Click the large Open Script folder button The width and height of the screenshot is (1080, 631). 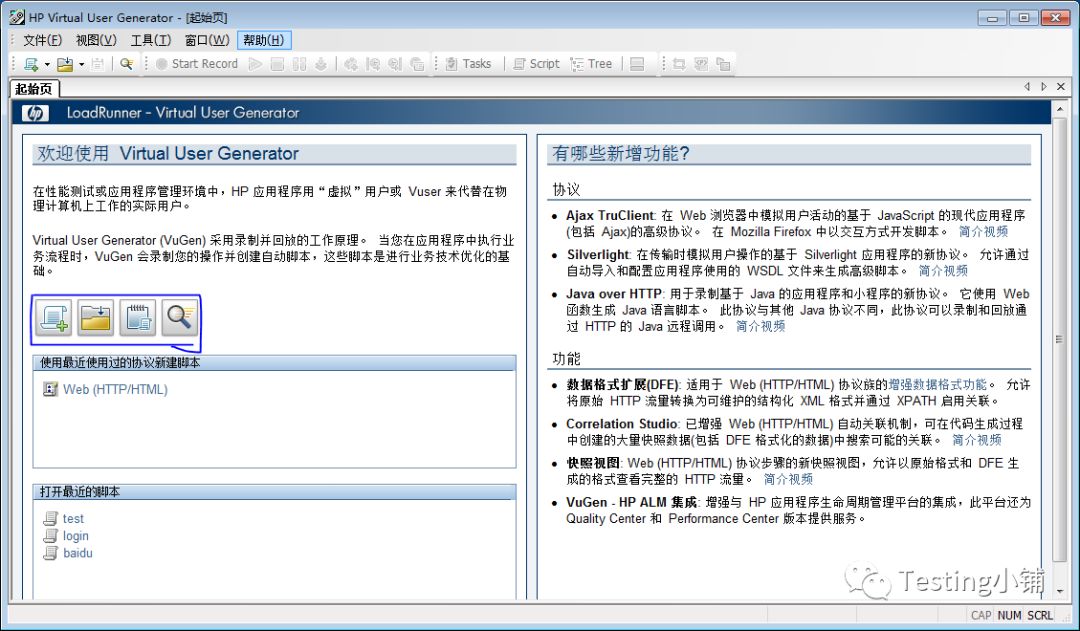pyautogui.click(x=96, y=318)
